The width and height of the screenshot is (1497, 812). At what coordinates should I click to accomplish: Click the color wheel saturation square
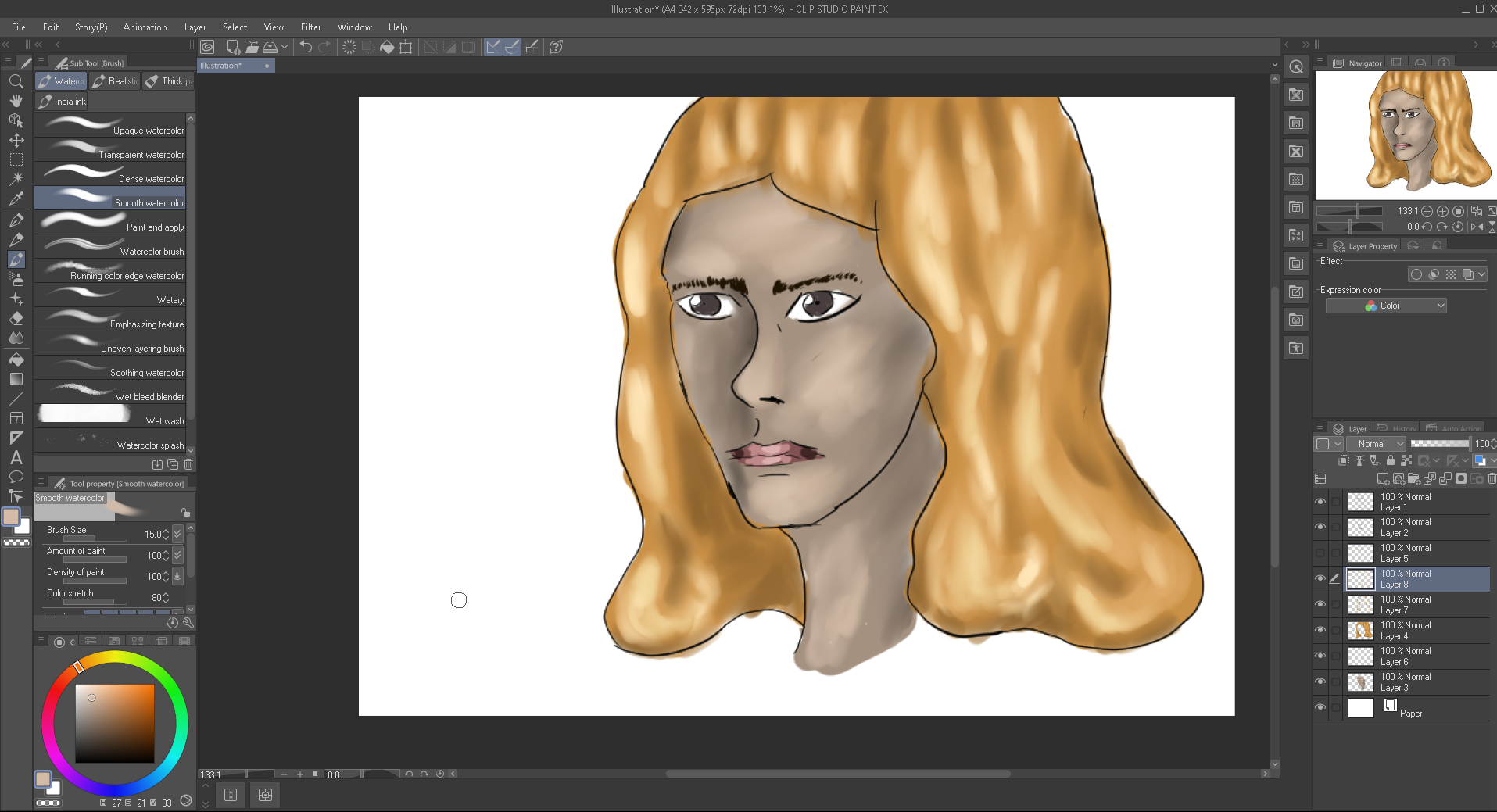[x=114, y=723]
